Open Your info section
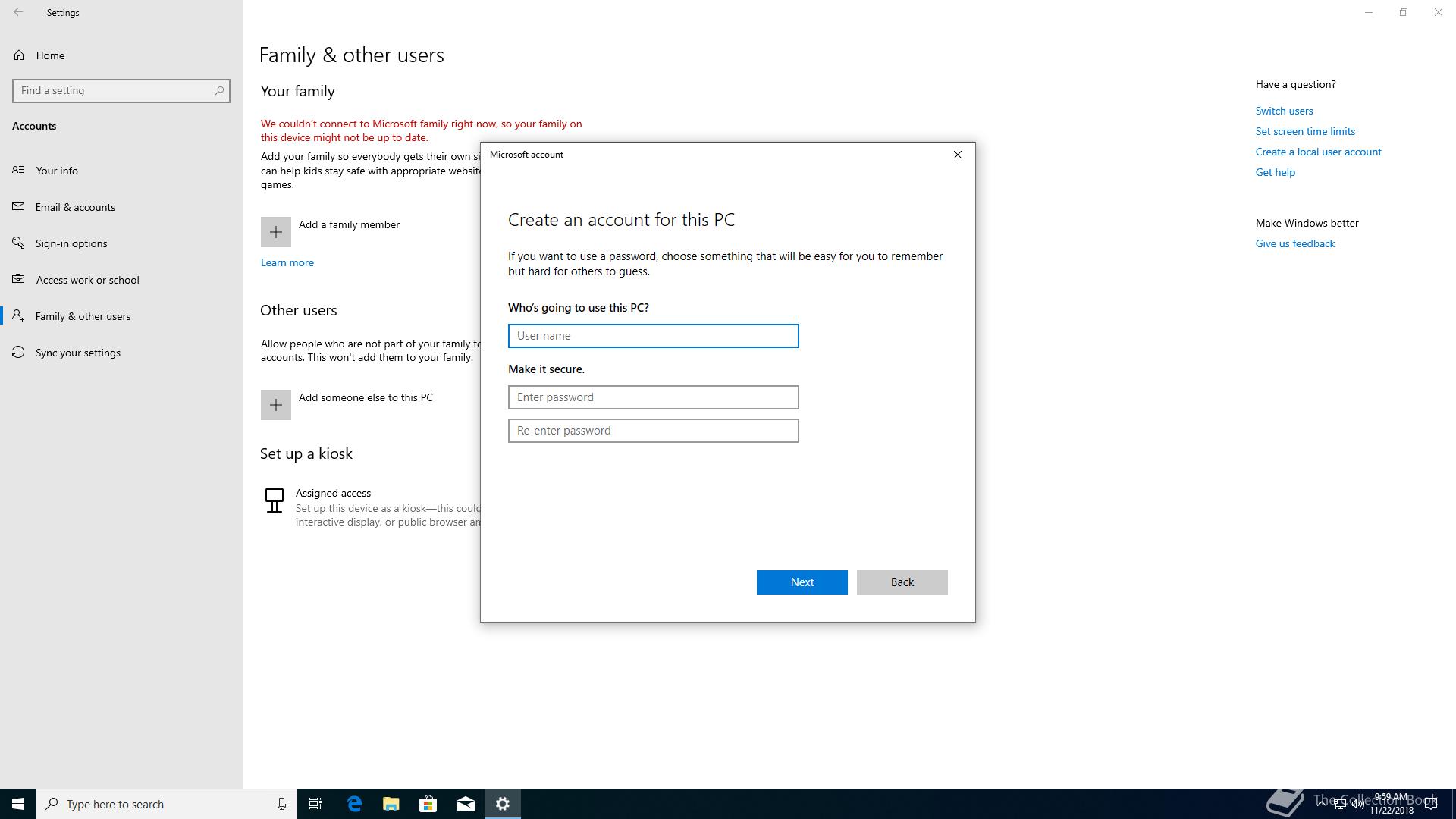1456x819 pixels. pyautogui.click(x=121, y=171)
